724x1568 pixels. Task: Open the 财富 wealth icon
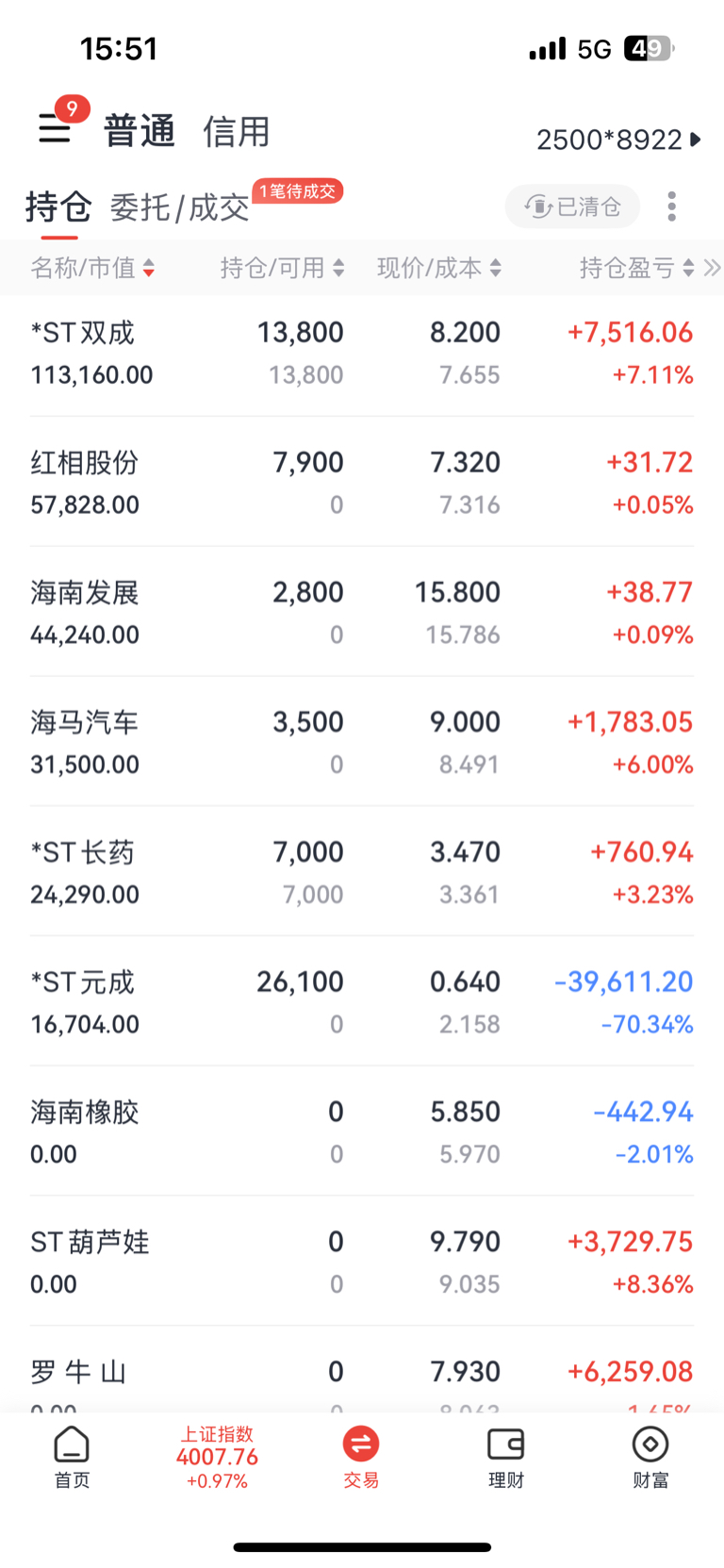pyautogui.click(x=650, y=1457)
